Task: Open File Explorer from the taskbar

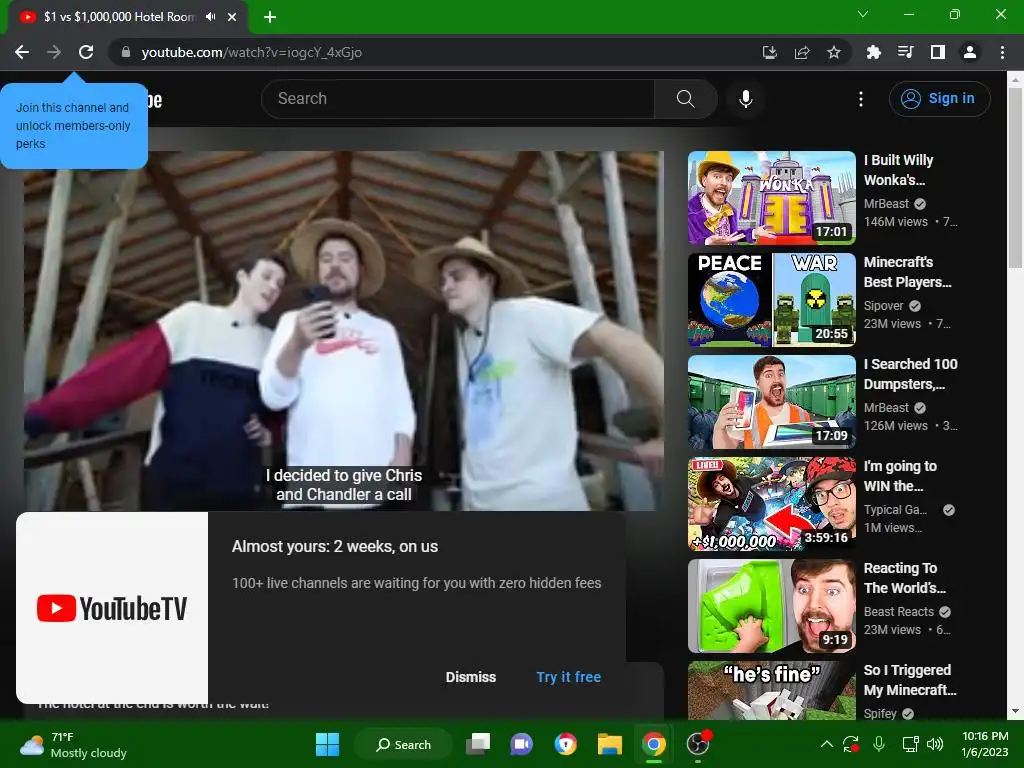Action: (609, 744)
